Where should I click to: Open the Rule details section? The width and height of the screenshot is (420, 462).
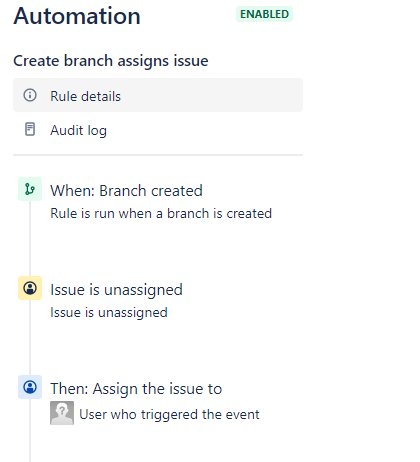point(158,95)
